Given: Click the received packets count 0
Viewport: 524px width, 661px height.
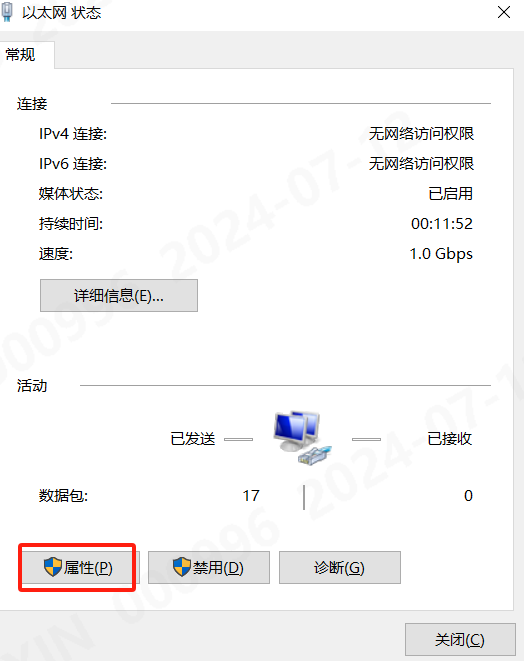Looking at the screenshot, I should tap(468, 495).
